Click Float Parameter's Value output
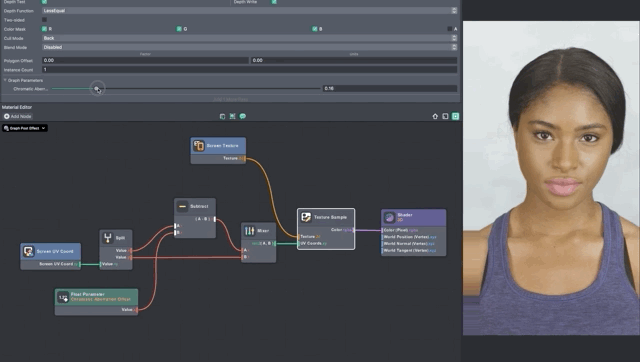The width and height of the screenshot is (640, 362). click(x=136, y=310)
